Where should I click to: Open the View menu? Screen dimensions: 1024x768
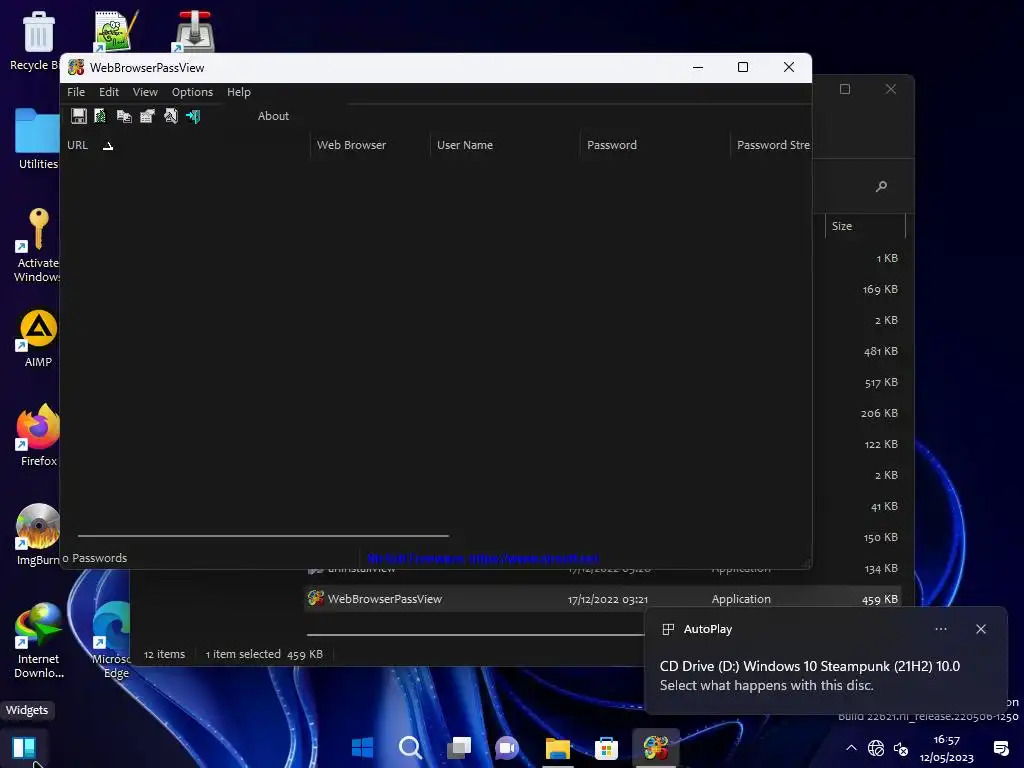[145, 92]
